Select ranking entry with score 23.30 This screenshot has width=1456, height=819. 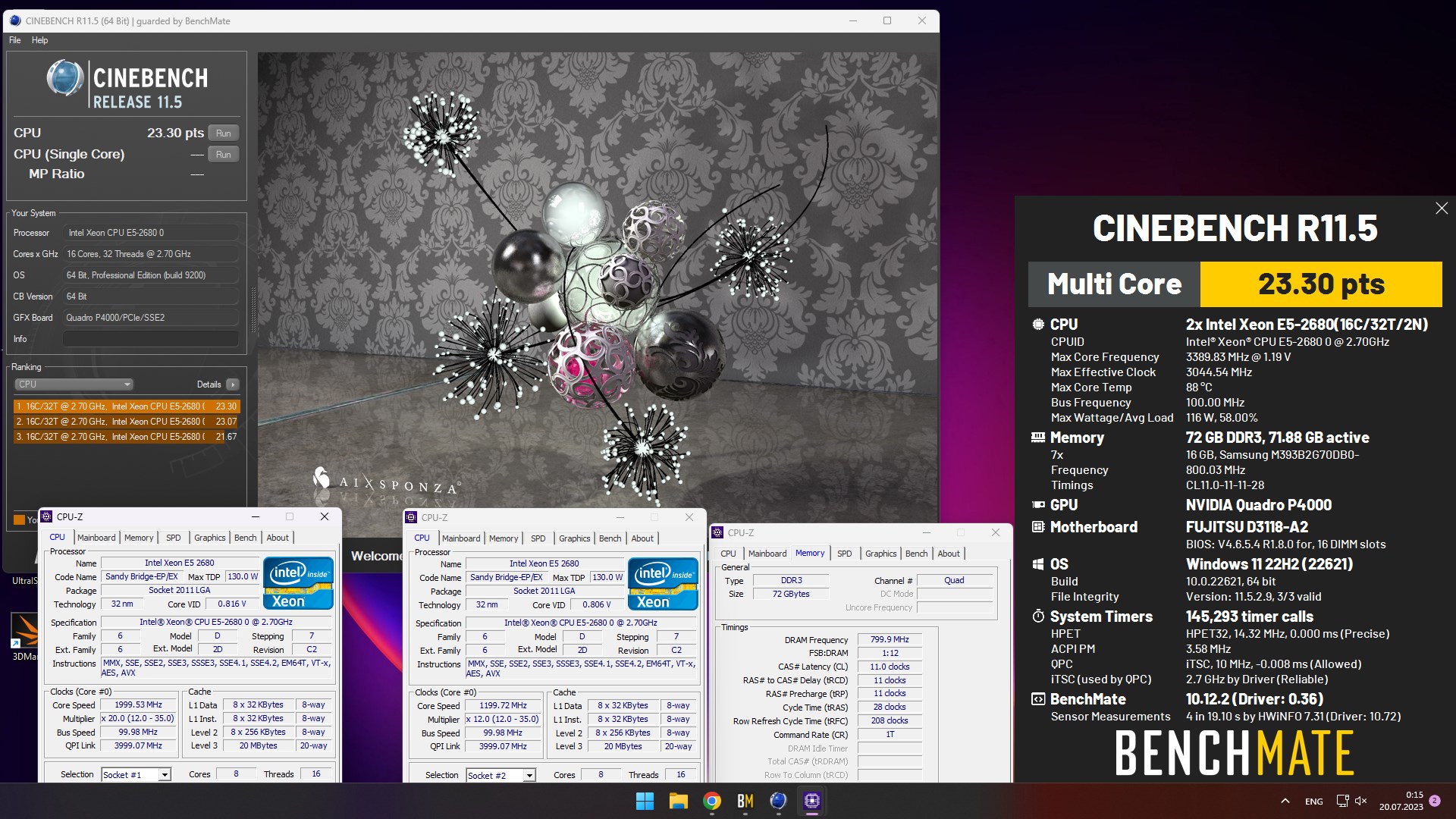[x=127, y=406]
